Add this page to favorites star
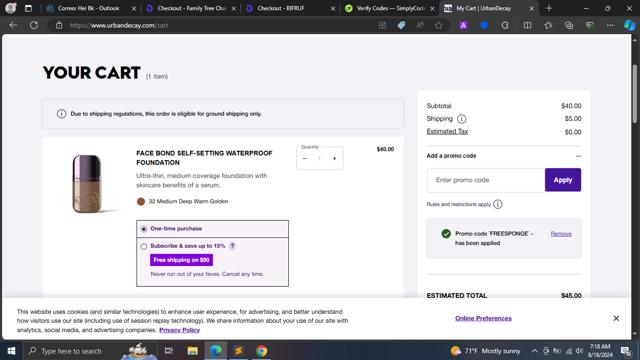640x360 pixels. 439,25
